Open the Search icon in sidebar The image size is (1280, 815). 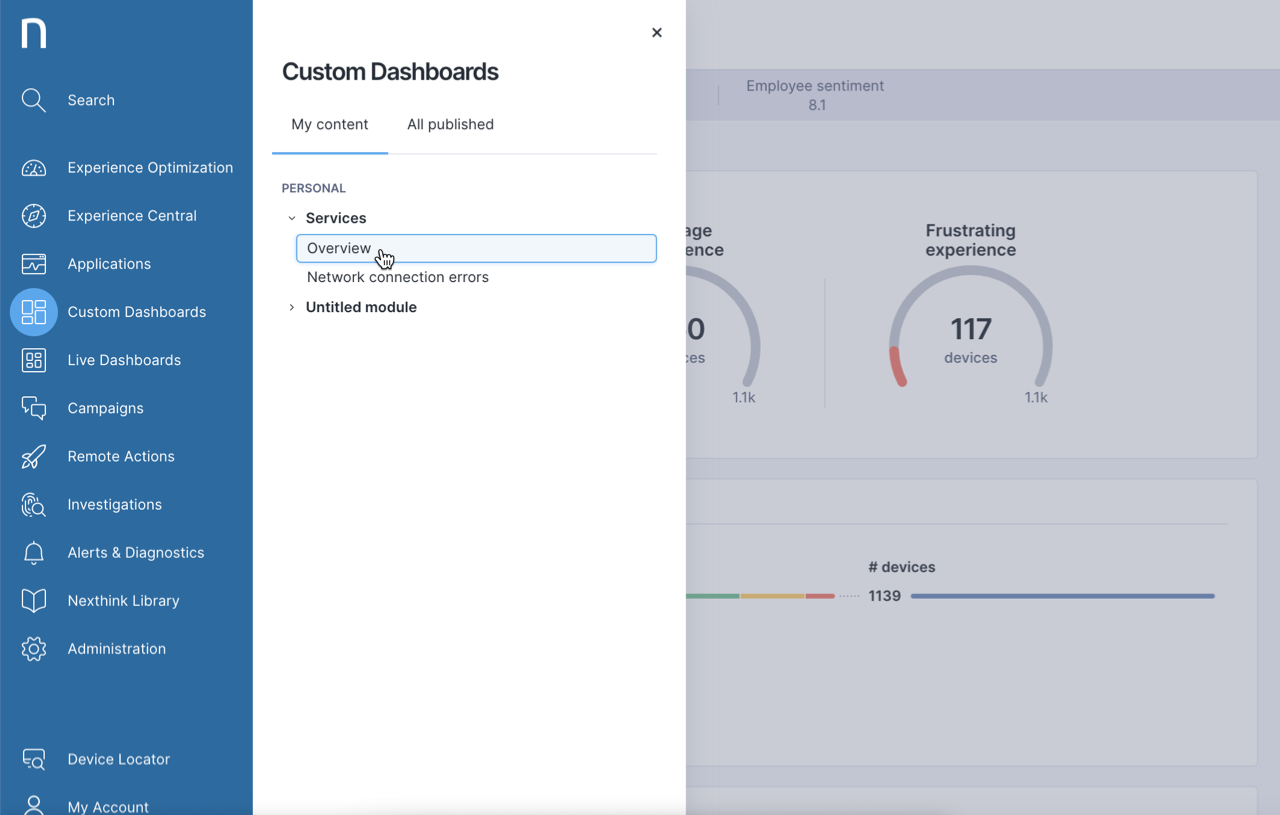coord(33,100)
